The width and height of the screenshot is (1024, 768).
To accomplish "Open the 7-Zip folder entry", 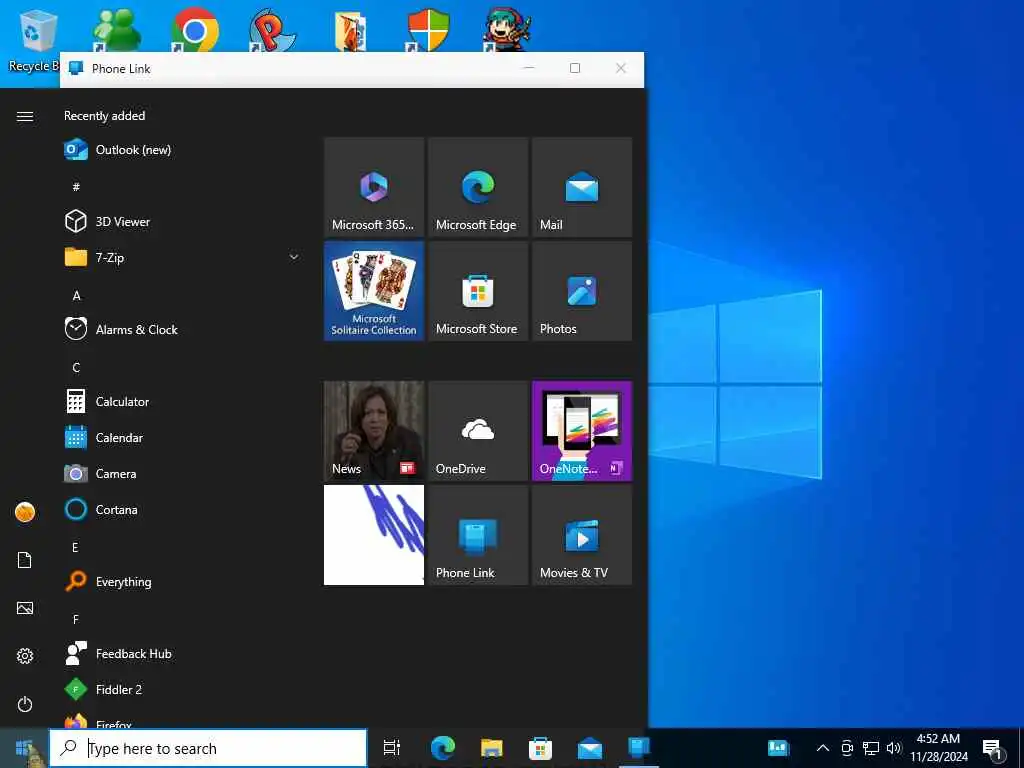I will pyautogui.click(x=183, y=257).
